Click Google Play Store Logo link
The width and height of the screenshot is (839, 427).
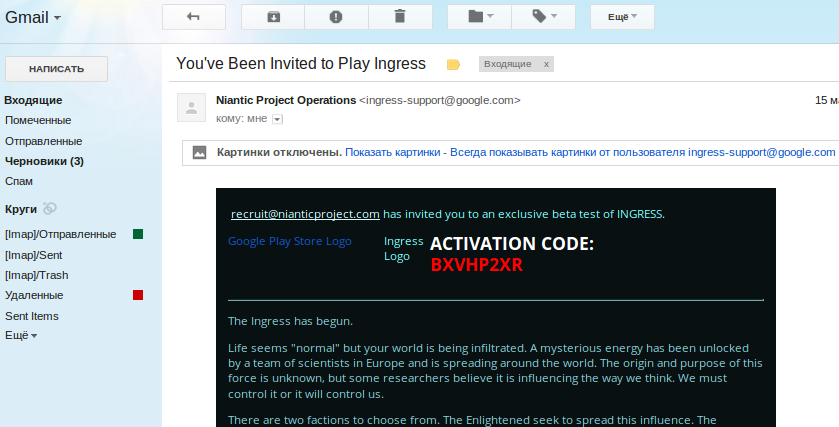point(289,241)
